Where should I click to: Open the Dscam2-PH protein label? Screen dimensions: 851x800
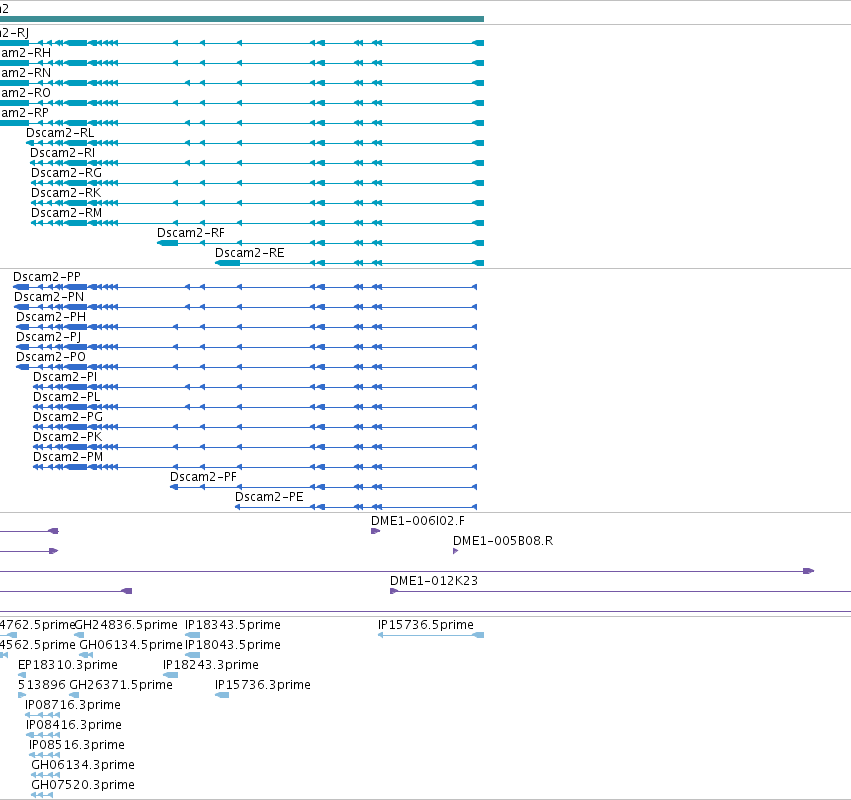[x=51, y=318]
